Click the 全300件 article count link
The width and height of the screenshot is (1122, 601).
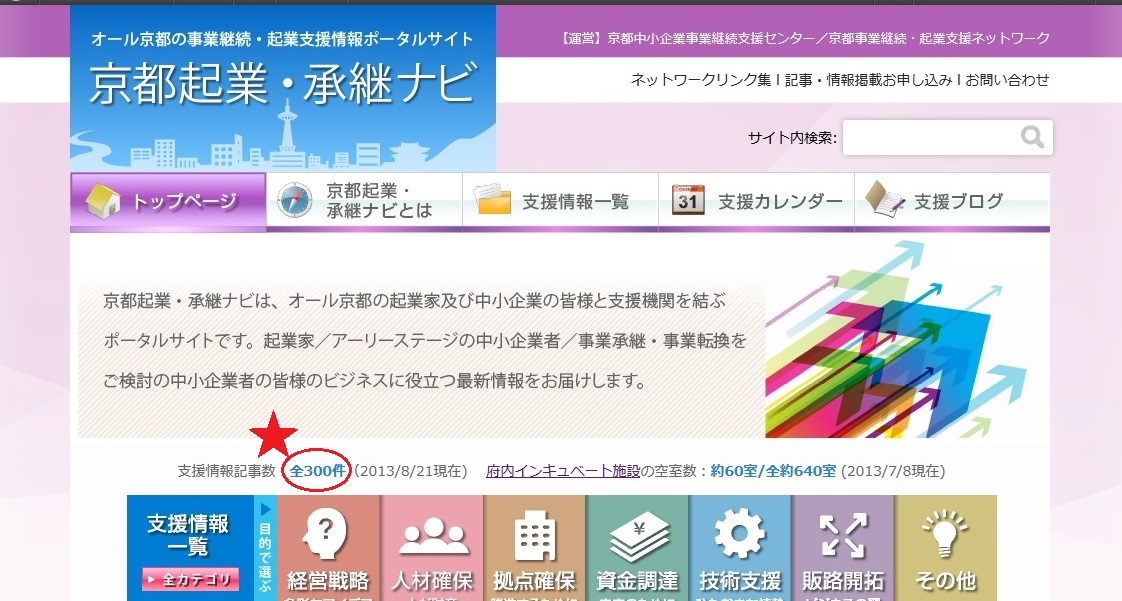tap(317, 471)
